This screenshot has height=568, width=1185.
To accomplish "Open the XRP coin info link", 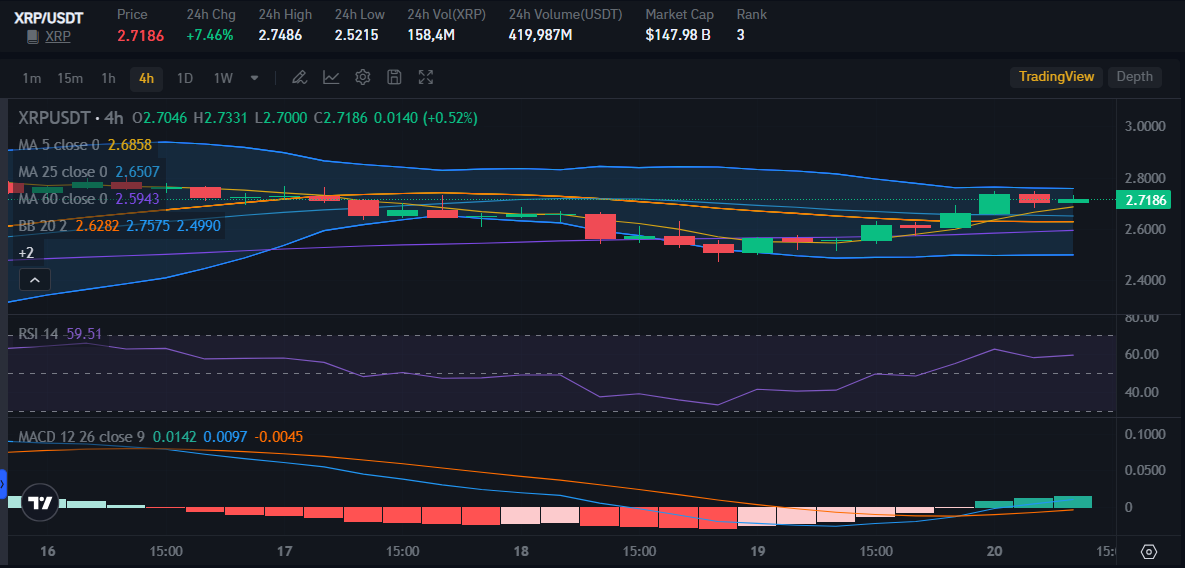I will (x=58, y=36).
